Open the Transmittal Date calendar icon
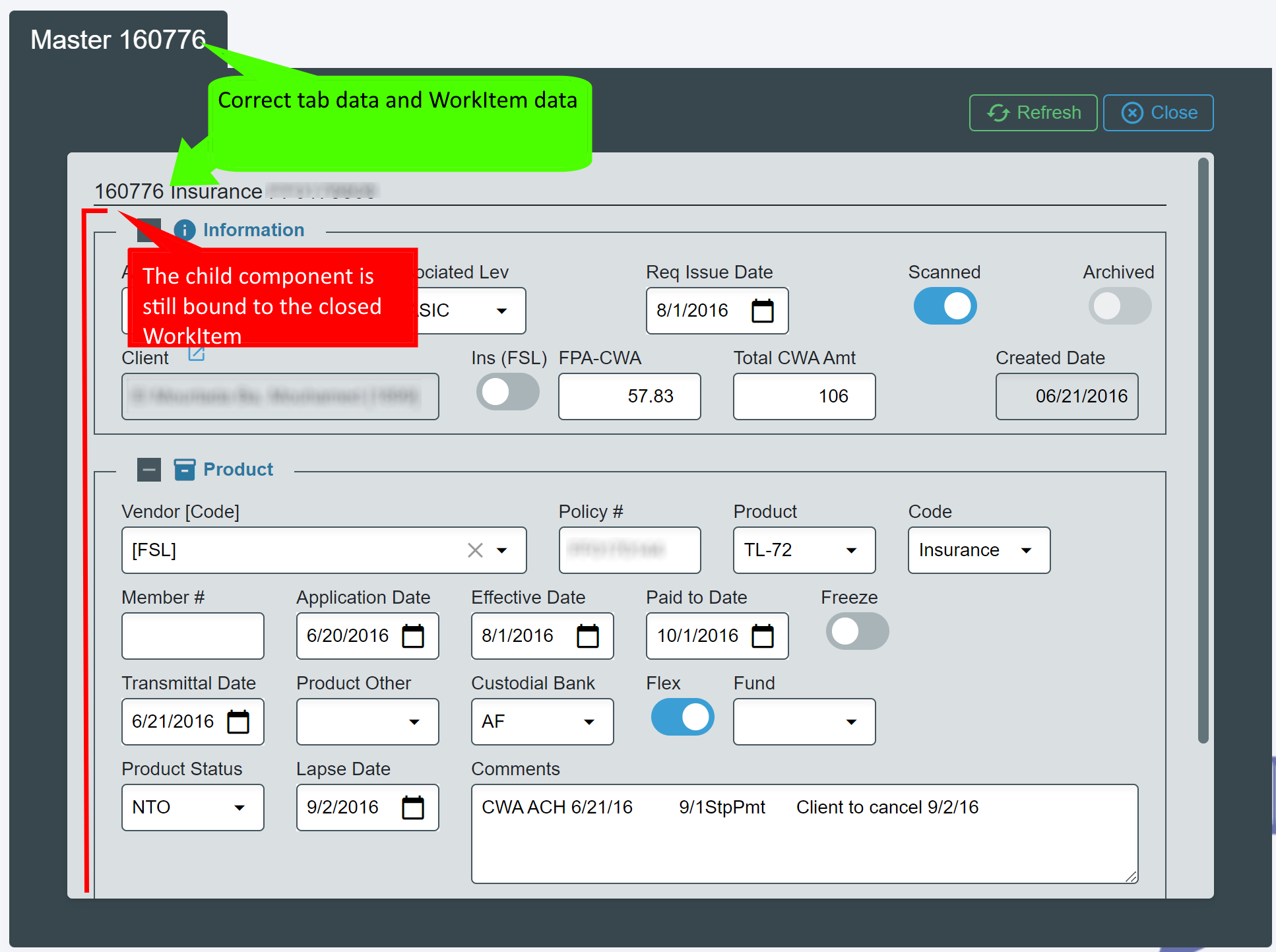This screenshot has width=1276, height=952. [238, 722]
